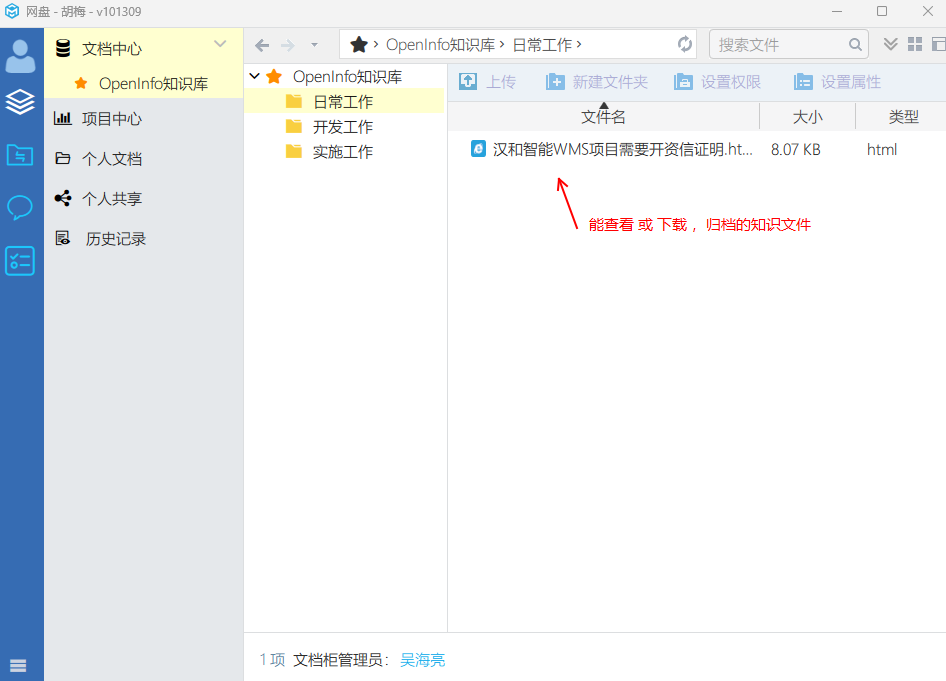This screenshot has height=681, width=946.
Task: Select the 开发工作 folder in tree
Action: 342,127
